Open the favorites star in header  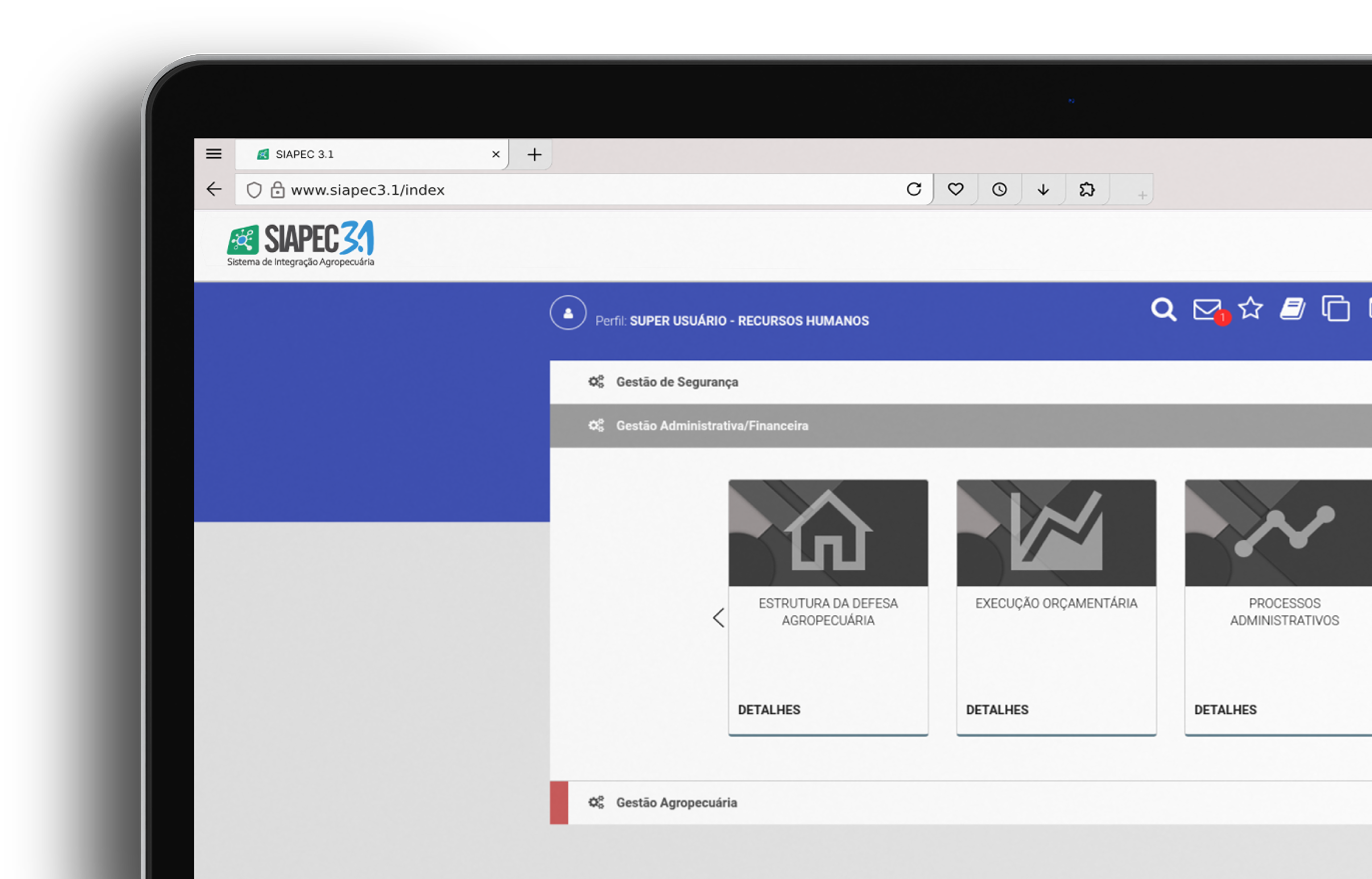[1250, 309]
